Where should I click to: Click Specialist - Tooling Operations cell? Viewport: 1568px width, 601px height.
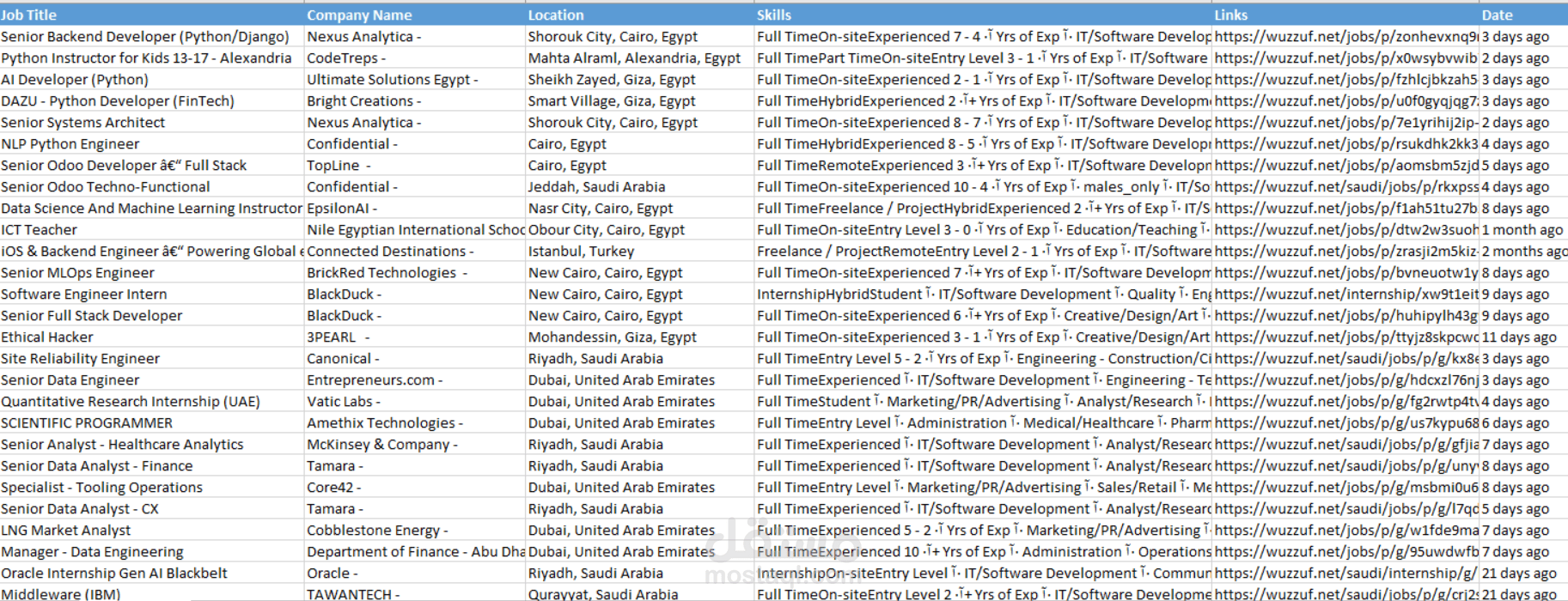(x=152, y=487)
